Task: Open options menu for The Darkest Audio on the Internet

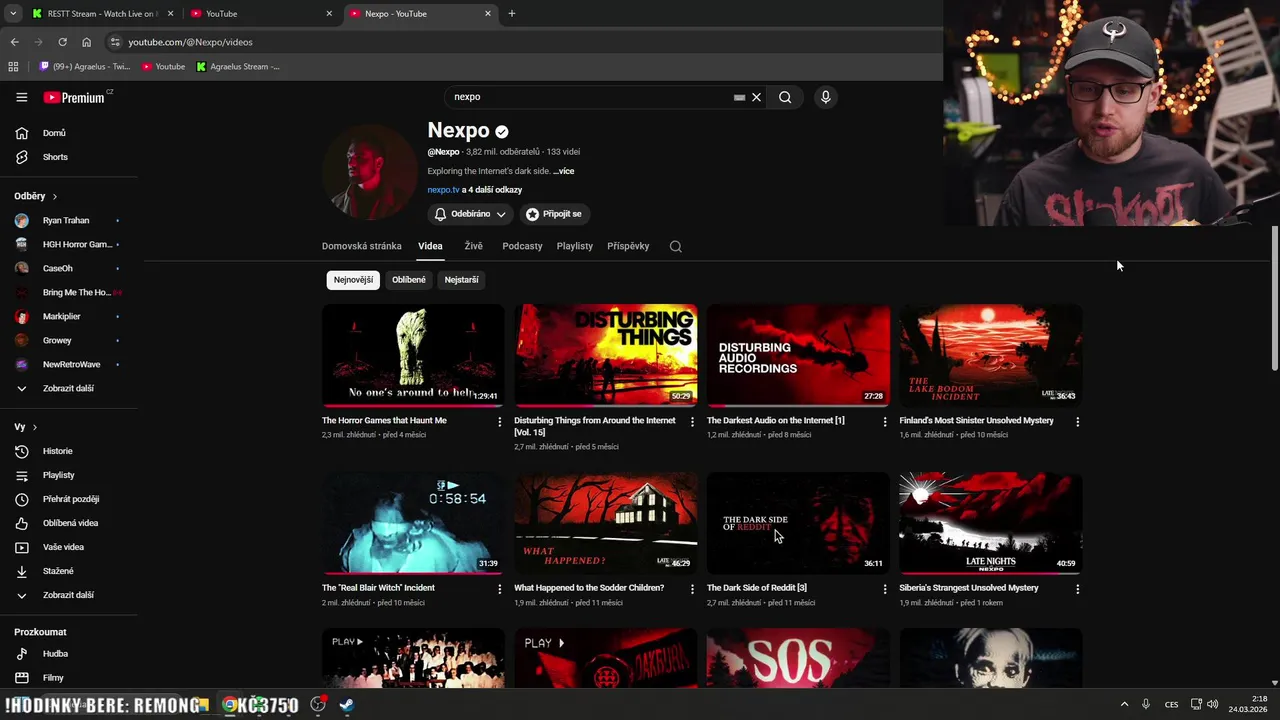Action: click(885, 422)
